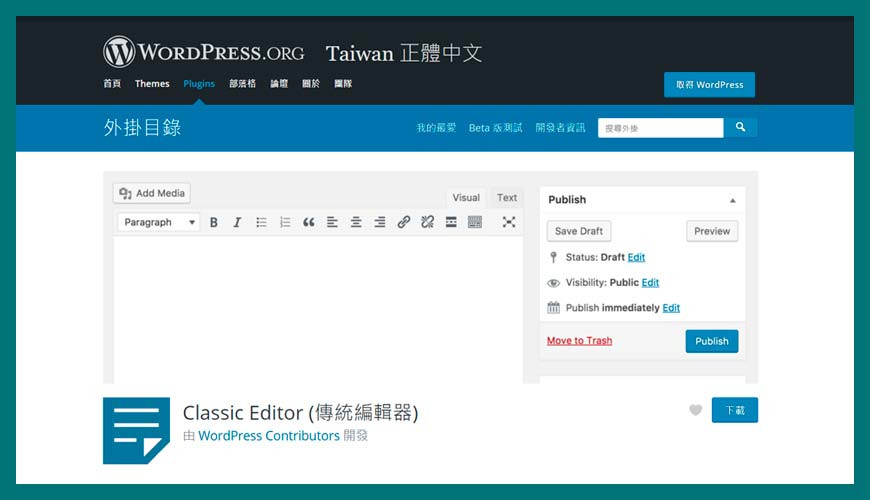The height and width of the screenshot is (500, 870).
Task: Click Edit link next to Status
Action: click(636, 257)
